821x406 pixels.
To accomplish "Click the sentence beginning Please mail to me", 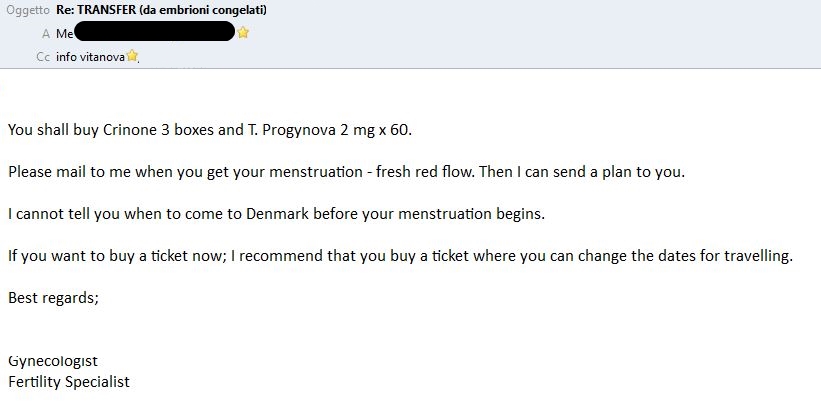I will click(x=346, y=172).
